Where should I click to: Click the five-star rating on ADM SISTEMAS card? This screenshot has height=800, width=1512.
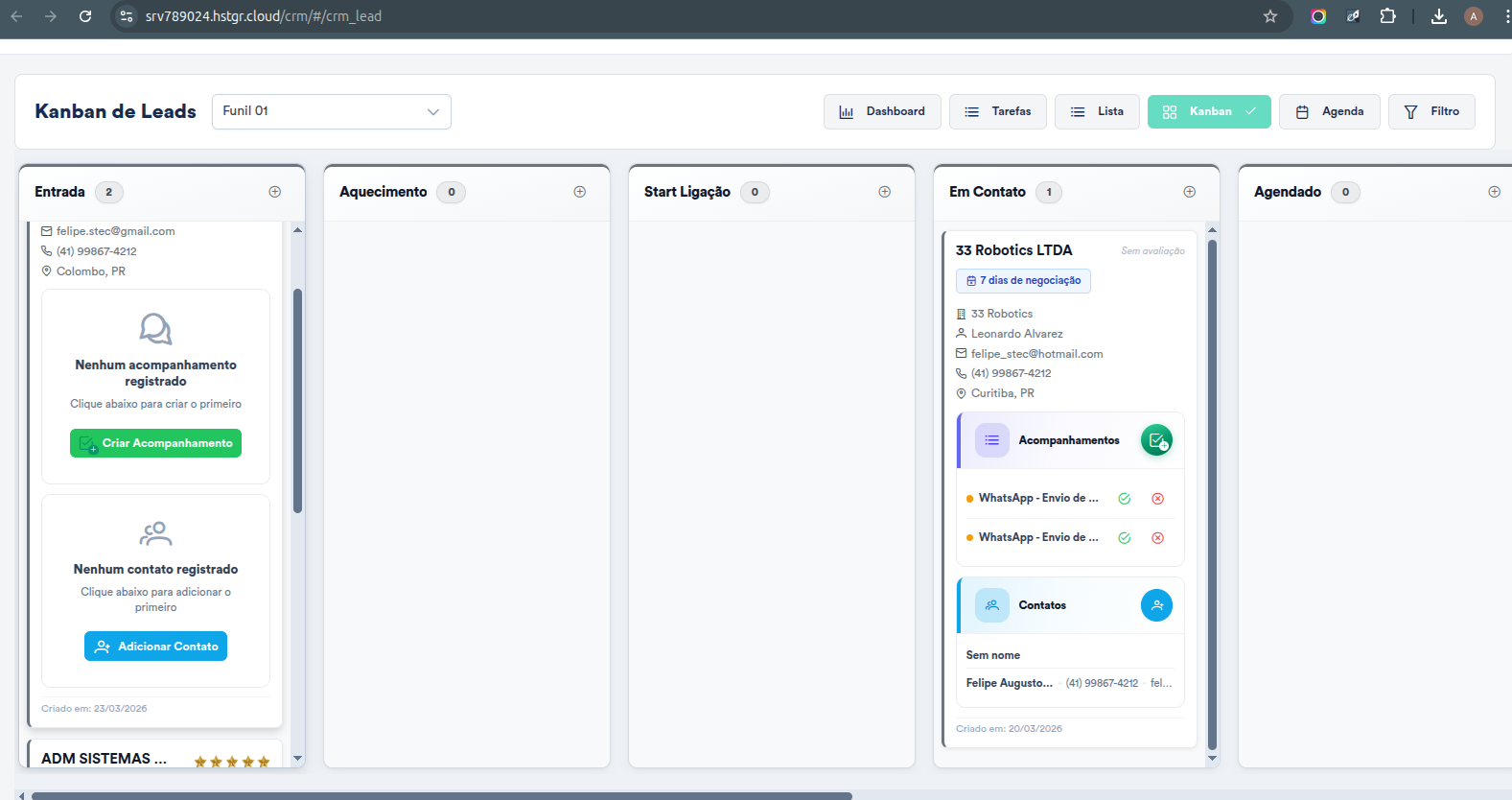[232, 762]
